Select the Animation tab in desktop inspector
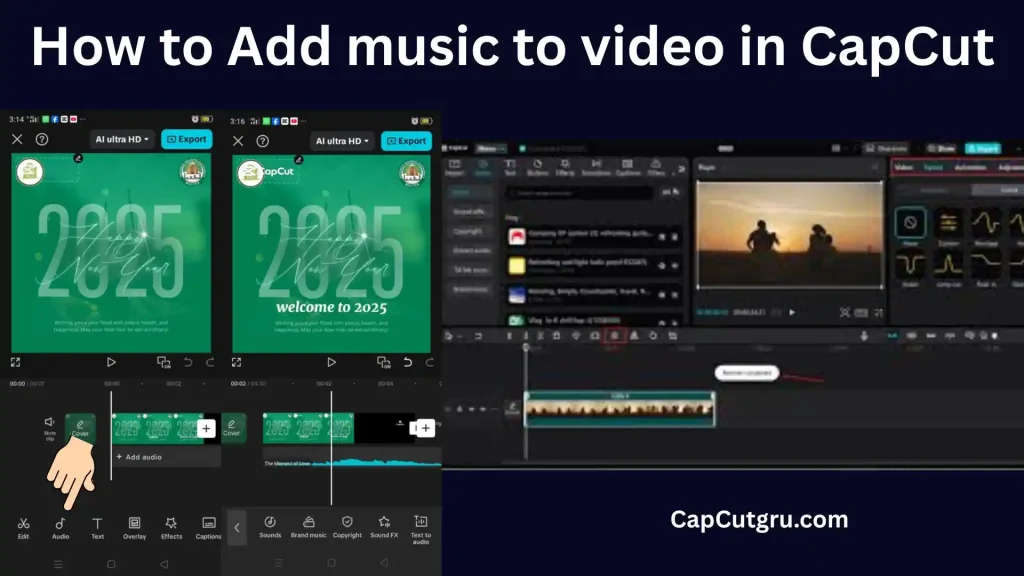The image size is (1024, 576). pyautogui.click(x=970, y=167)
